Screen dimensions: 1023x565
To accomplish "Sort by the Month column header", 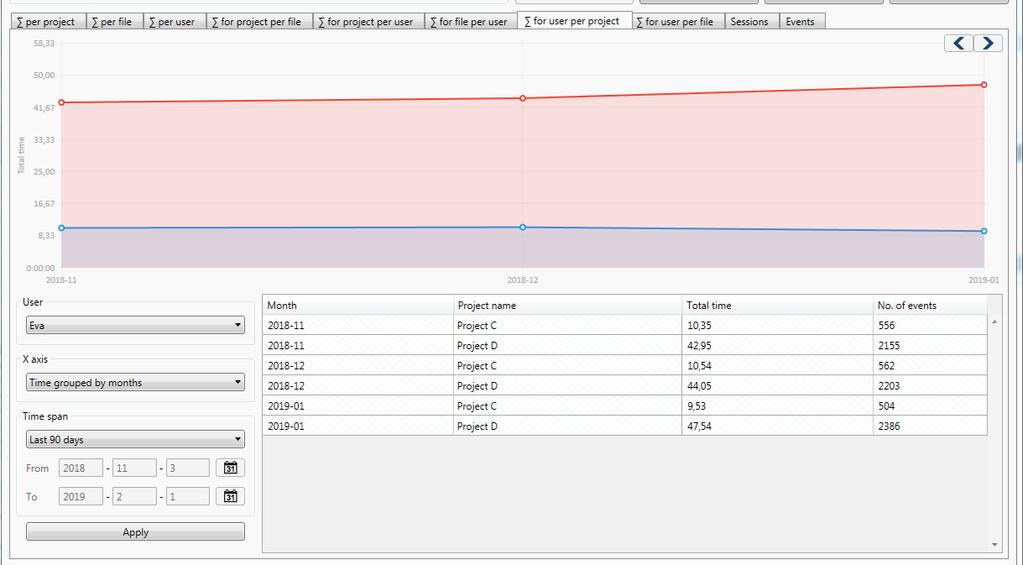I will pos(358,305).
